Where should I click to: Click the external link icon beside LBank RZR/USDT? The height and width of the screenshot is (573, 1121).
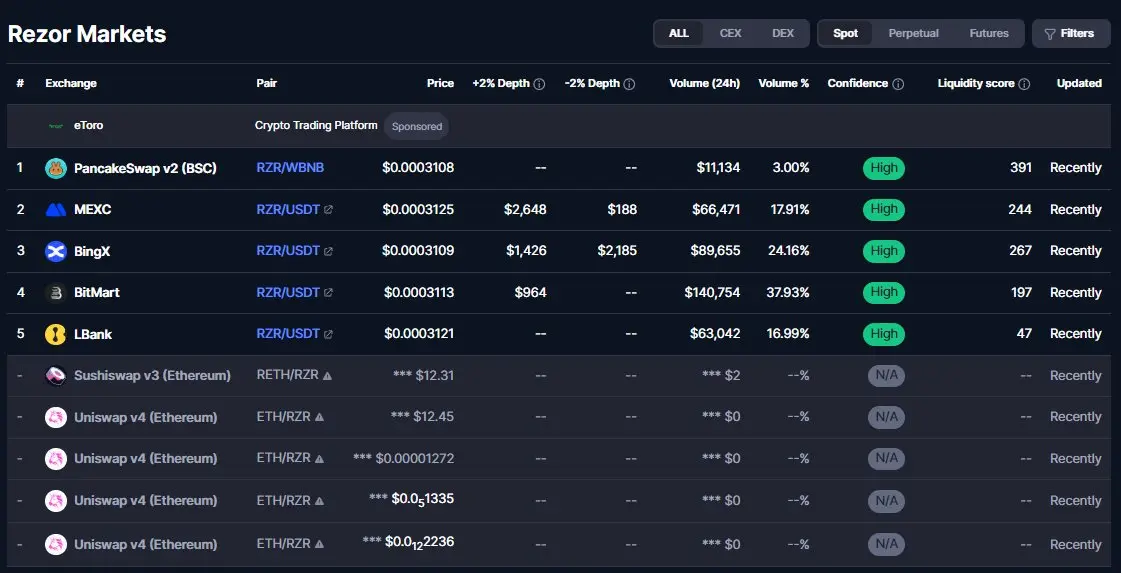328,334
